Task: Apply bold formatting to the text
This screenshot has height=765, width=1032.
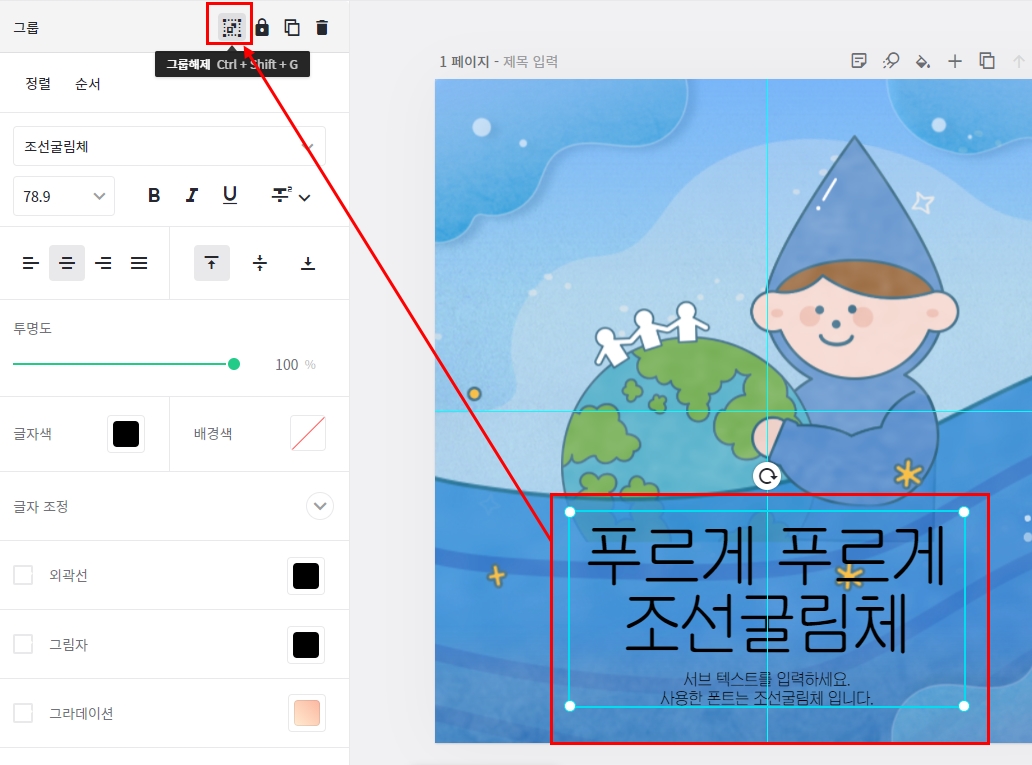Action: (153, 195)
